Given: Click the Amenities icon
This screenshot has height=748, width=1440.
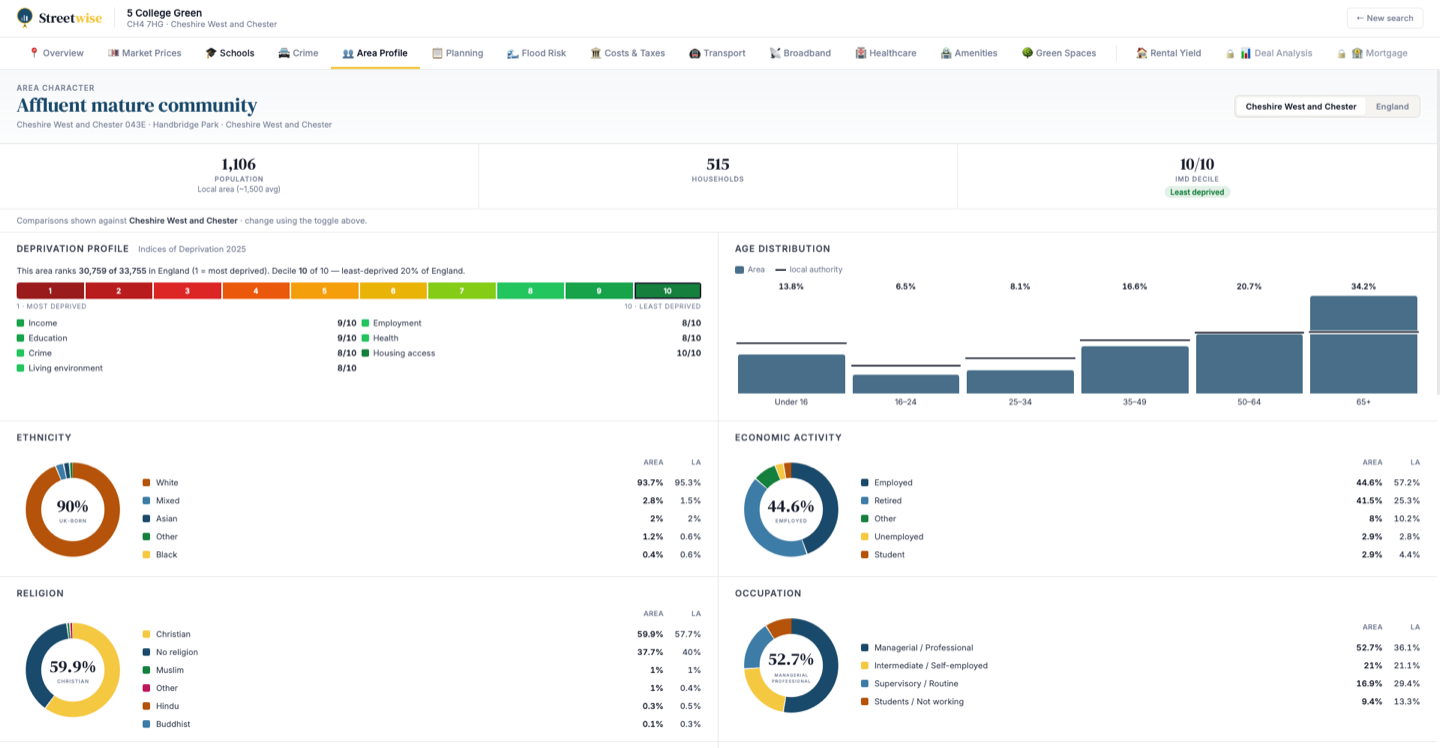Looking at the screenshot, I should tap(946, 53).
